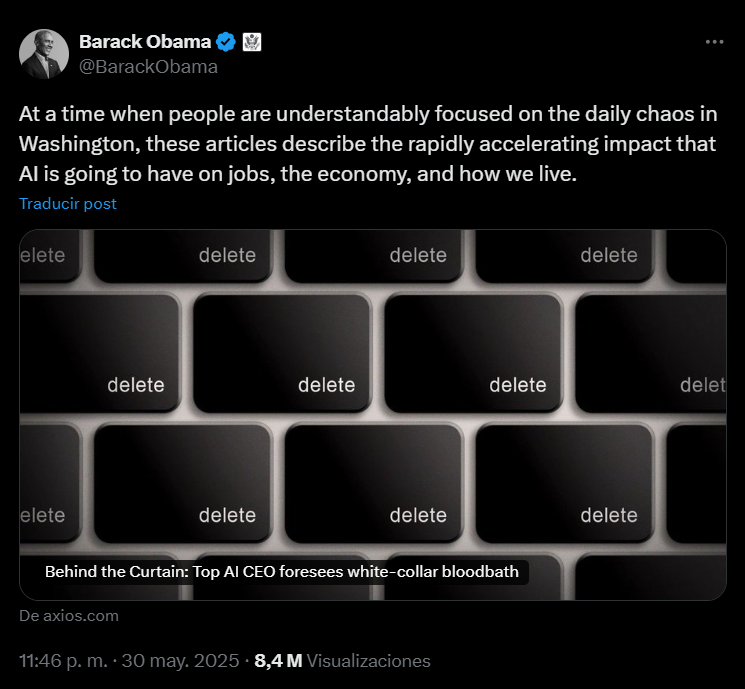Click the blue verified checkmark badge
Viewport: 745px width, 689px height.
click(226, 42)
